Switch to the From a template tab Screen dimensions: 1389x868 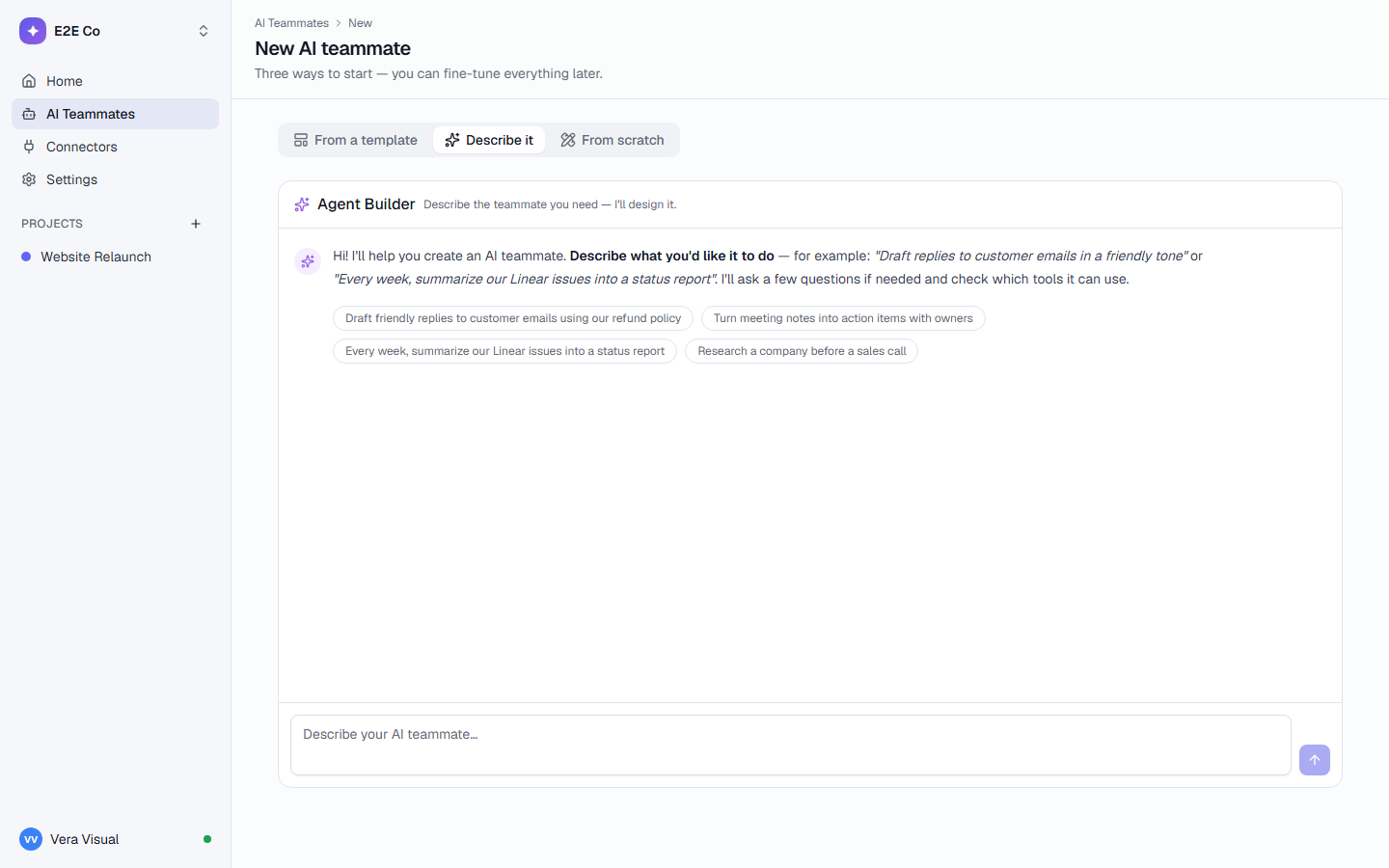tap(356, 140)
